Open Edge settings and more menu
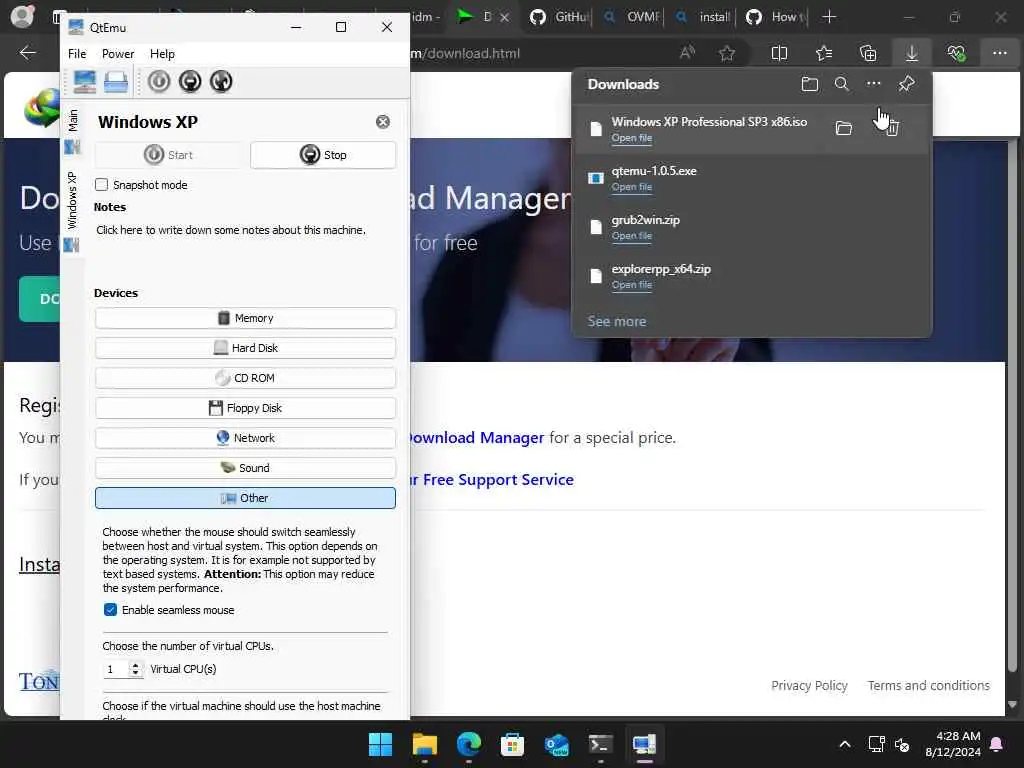1024x768 pixels. click(1000, 53)
